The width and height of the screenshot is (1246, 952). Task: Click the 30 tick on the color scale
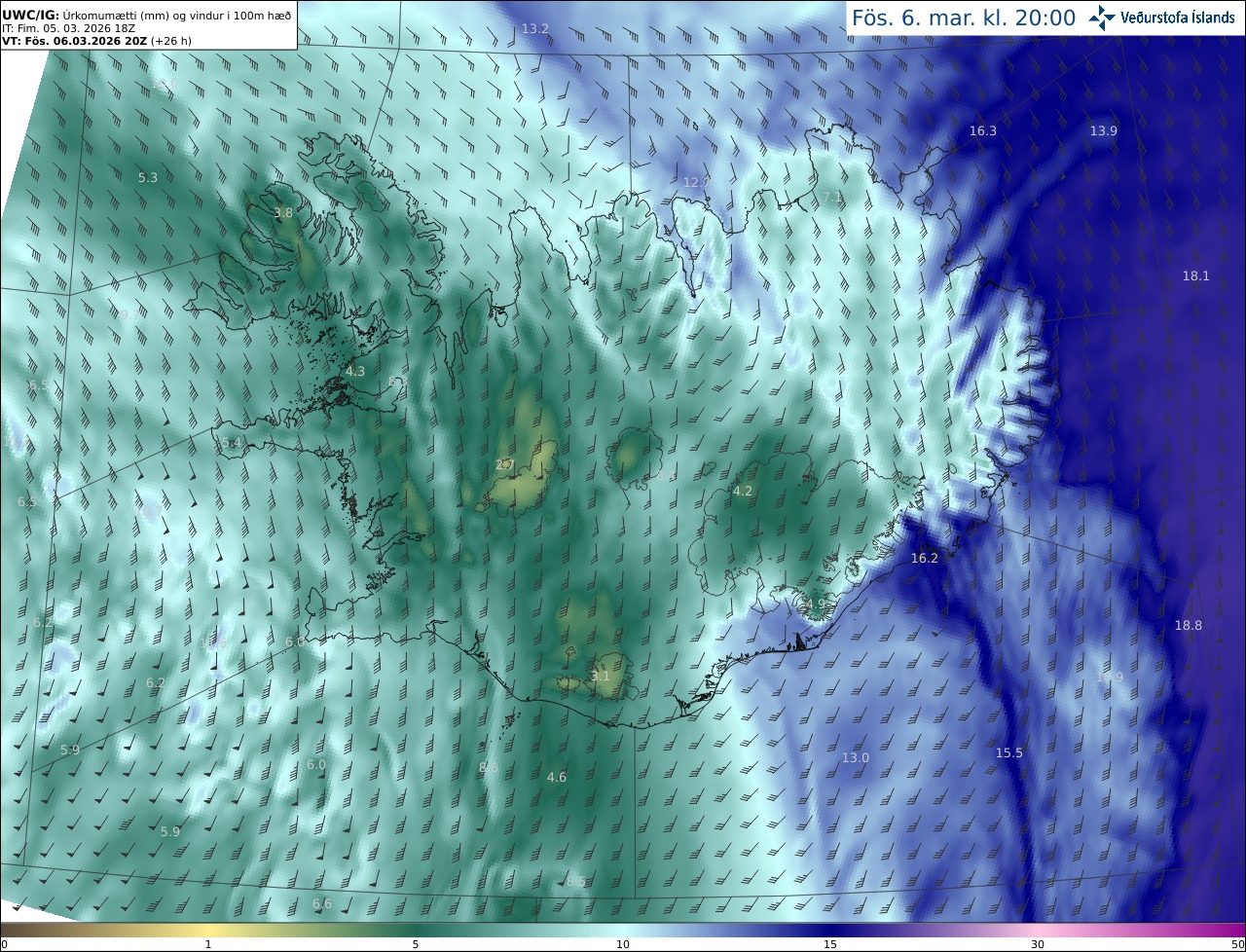(x=1038, y=944)
